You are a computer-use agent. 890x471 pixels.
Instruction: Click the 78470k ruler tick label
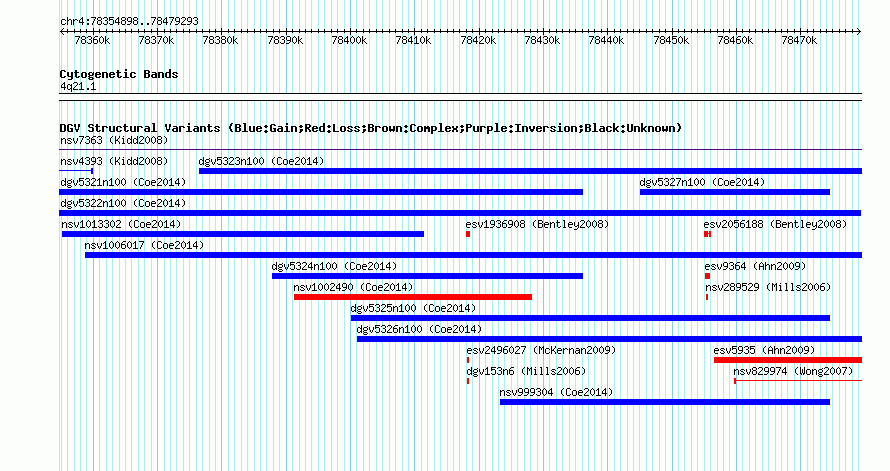(x=799, y=40)
